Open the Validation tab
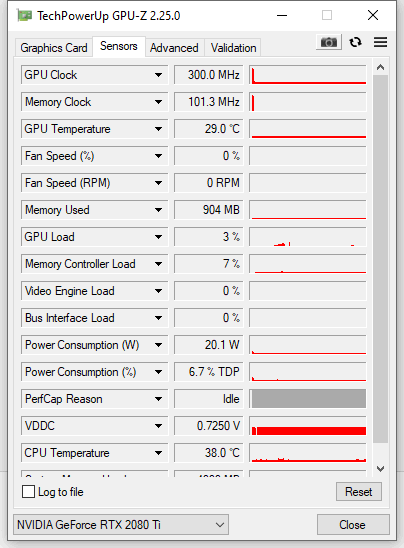The width and height of the screenshot is (404, 548). coord(233,48)
